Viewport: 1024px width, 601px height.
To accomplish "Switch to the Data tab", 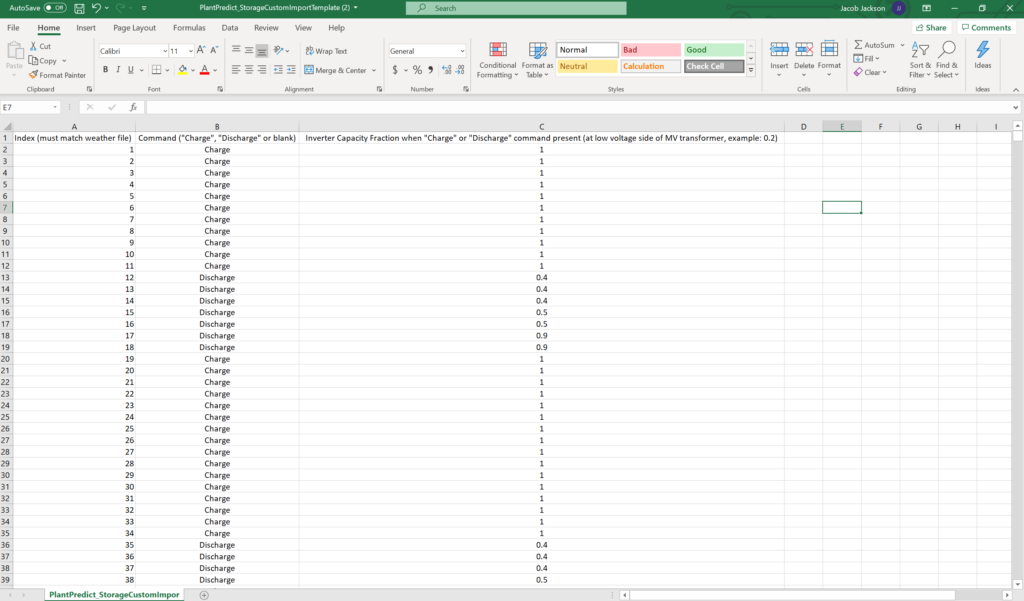I will (x=230, y=28).
